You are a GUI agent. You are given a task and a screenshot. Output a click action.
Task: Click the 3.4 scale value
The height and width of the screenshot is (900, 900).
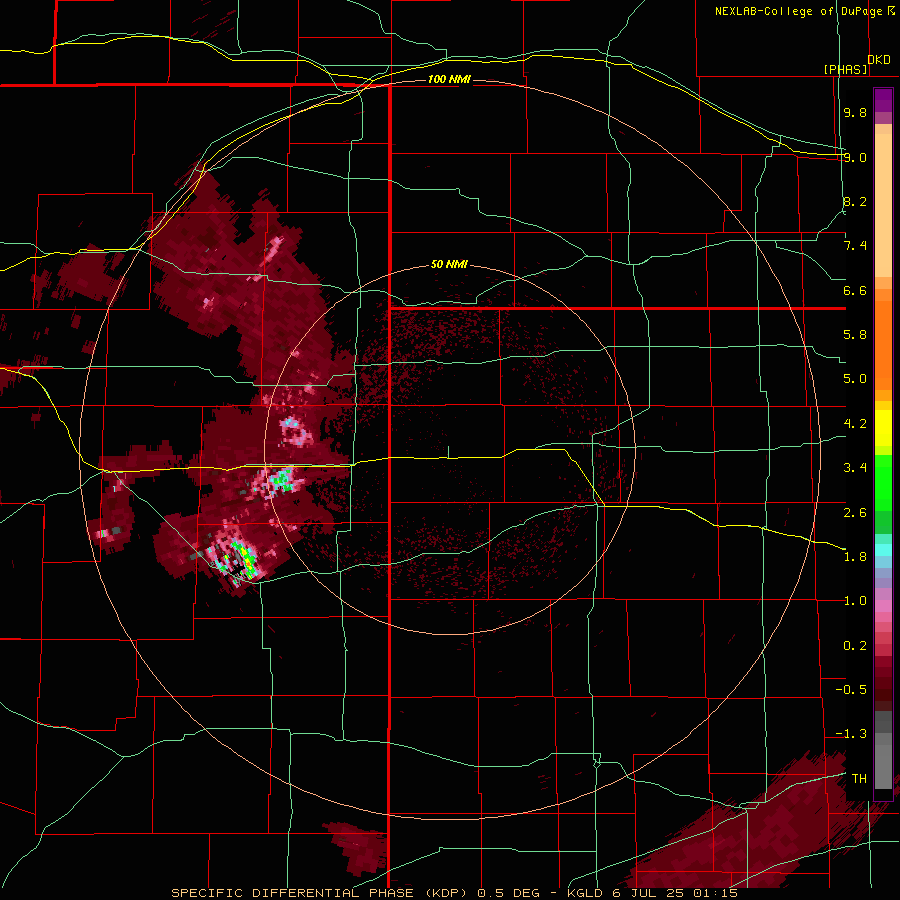pos(855,468)
